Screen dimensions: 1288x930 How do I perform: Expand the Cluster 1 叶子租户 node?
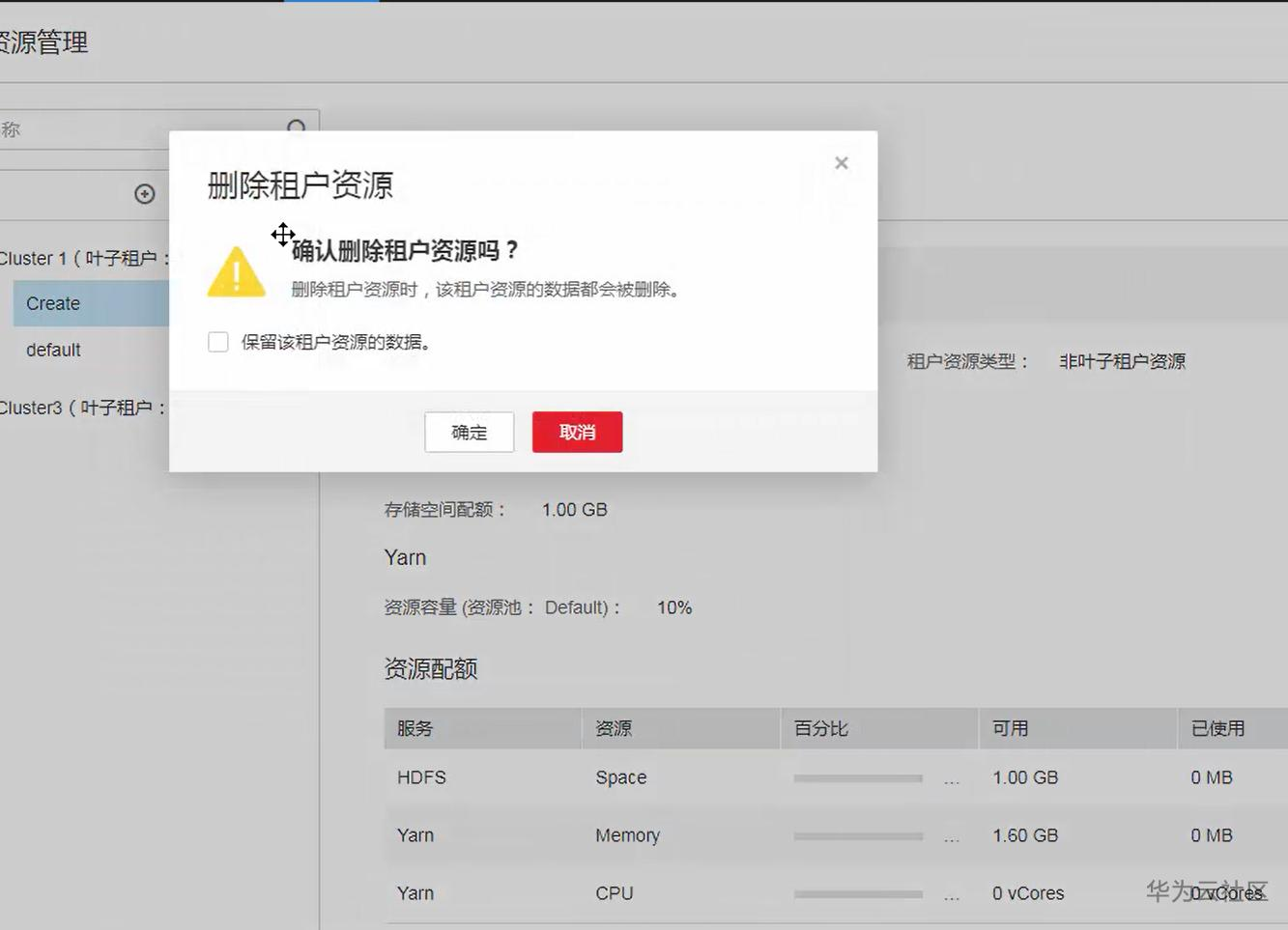click(x=58, y=258)
